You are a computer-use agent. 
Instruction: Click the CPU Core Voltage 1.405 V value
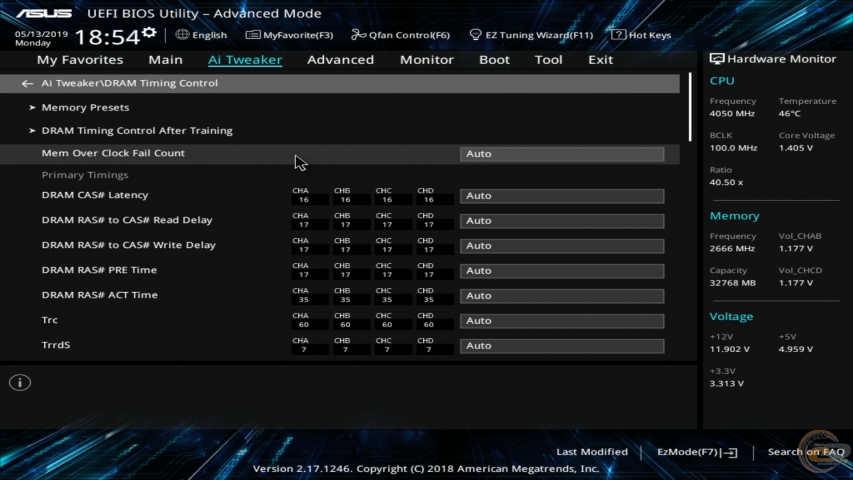pyautogui.click(x=795, y=148)
